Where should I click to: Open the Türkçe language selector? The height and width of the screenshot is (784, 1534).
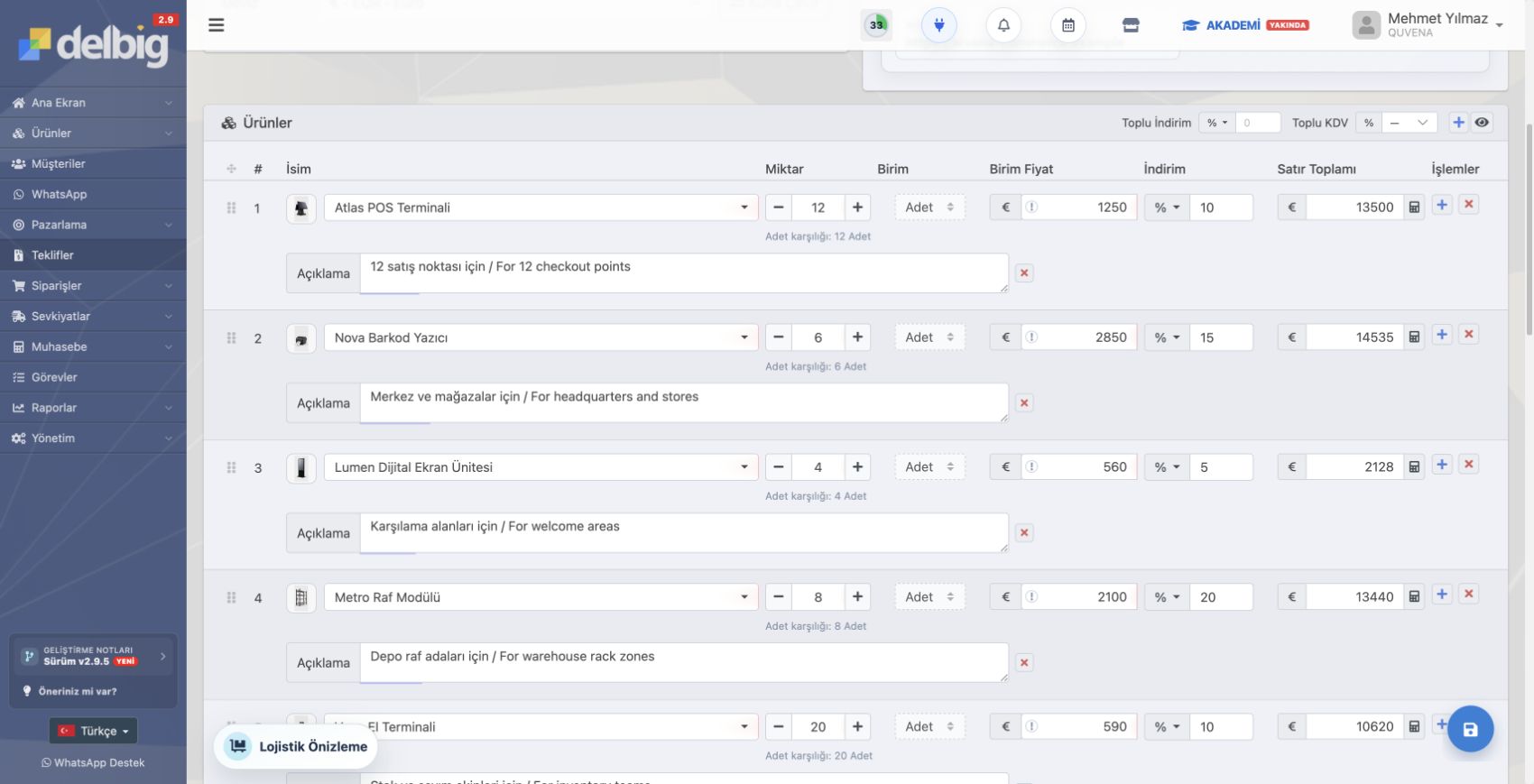(x=93, y=731)
